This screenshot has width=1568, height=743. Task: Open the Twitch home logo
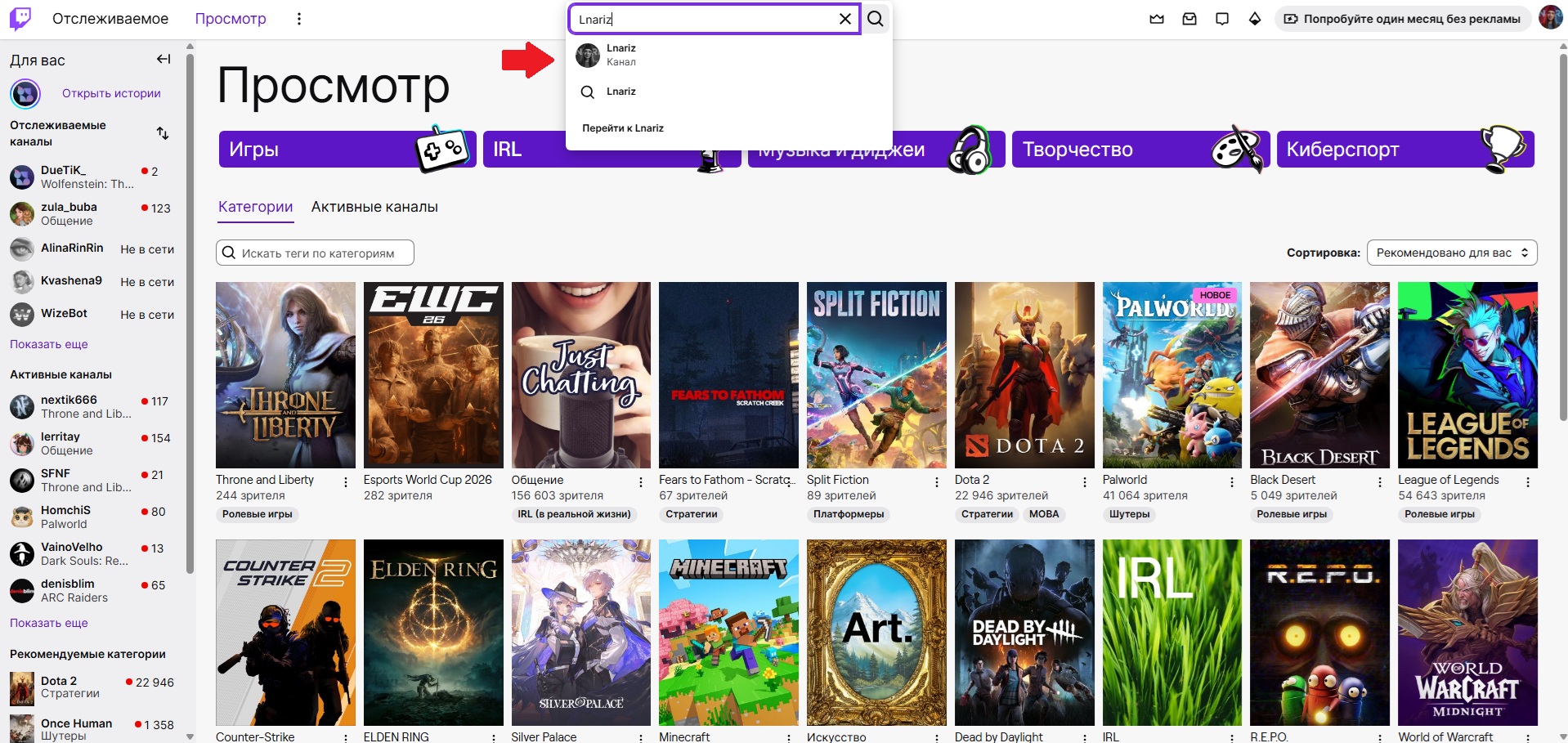[x=20, y=19]
